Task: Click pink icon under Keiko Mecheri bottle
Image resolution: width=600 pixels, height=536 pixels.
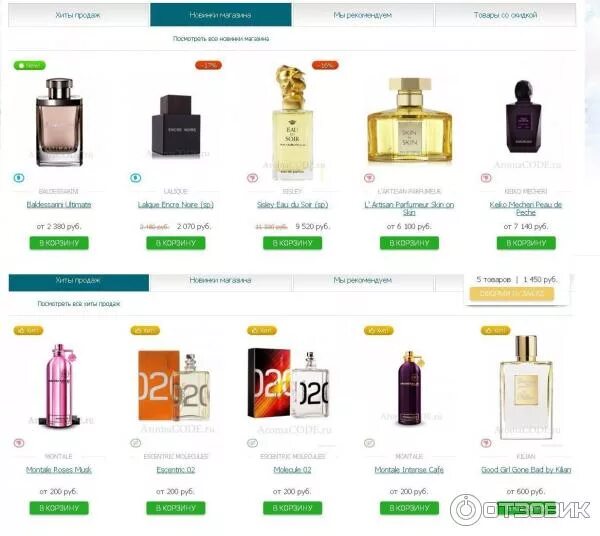Action: pos(486,178)
